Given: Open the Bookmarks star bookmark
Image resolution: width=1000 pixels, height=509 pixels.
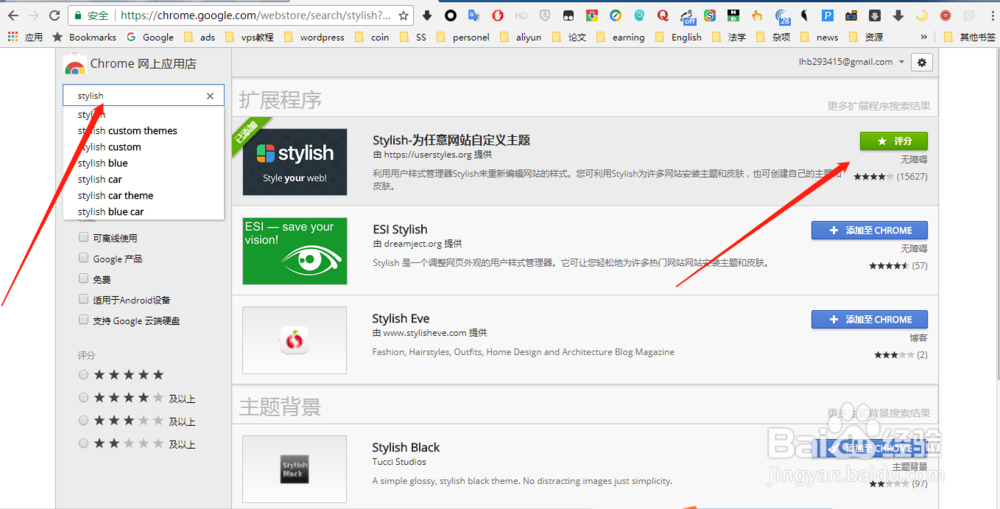Looking at the screenshot, I should click(x=84, y=37).
